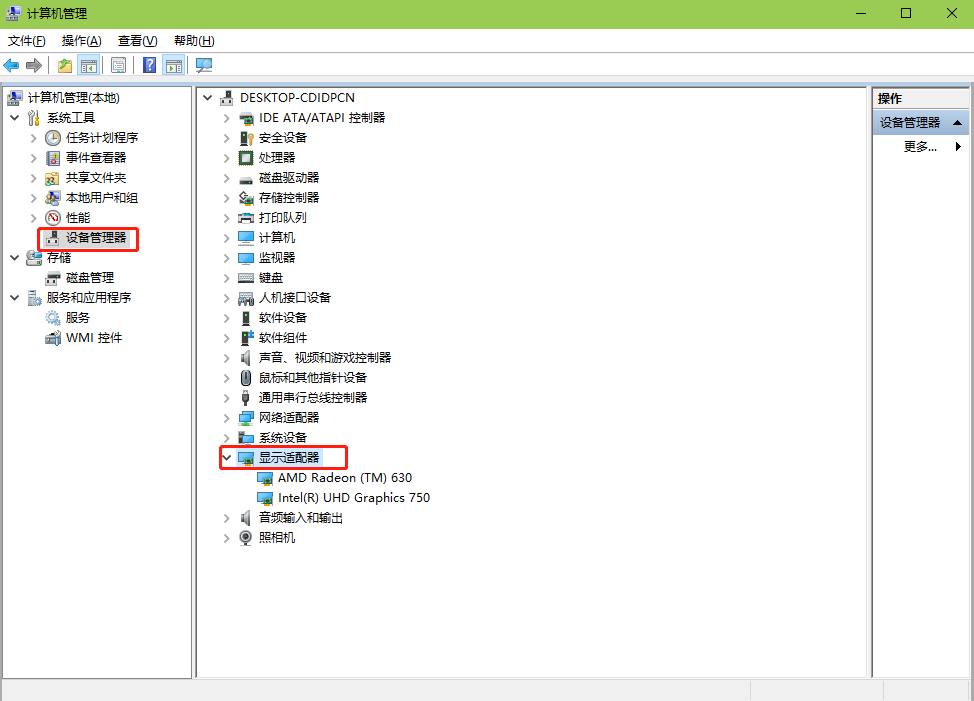
Task: Select 设备管理器 in the left tree
Action: 96,238
